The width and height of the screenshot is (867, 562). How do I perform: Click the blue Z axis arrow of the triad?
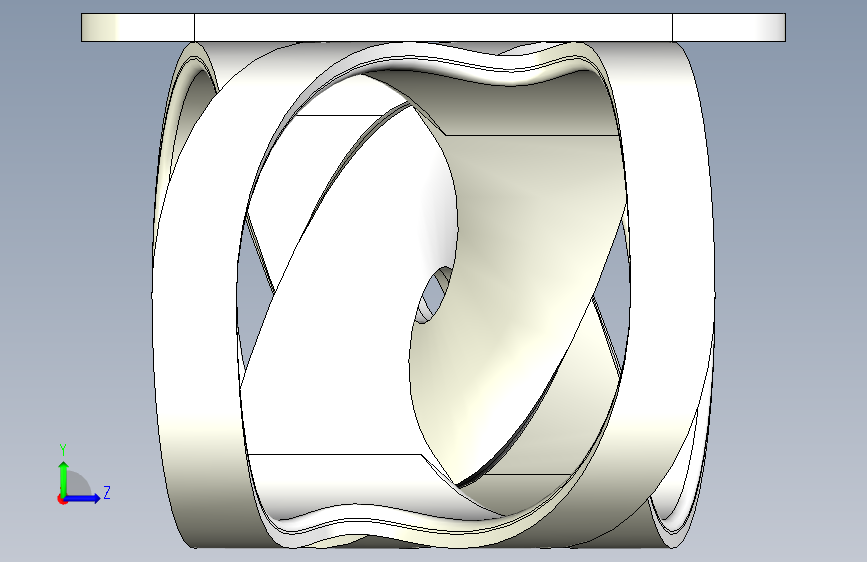(83, 498)
